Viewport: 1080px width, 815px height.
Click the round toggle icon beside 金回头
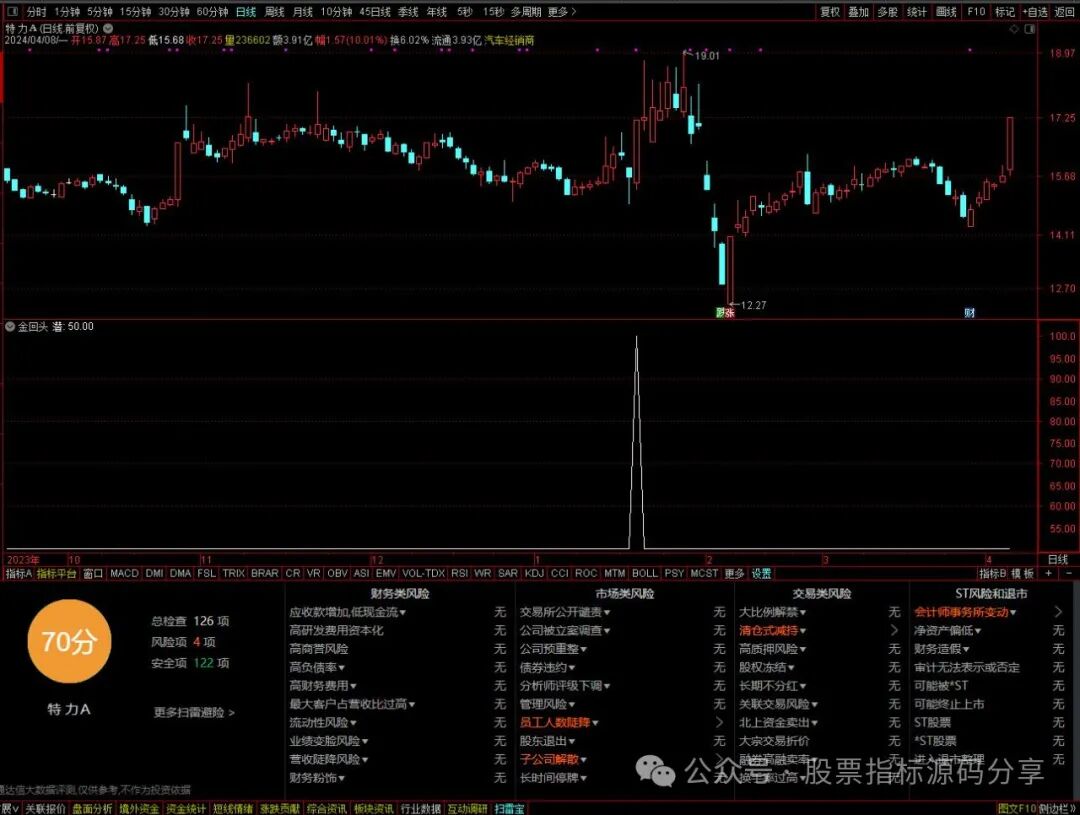(10, 327)
